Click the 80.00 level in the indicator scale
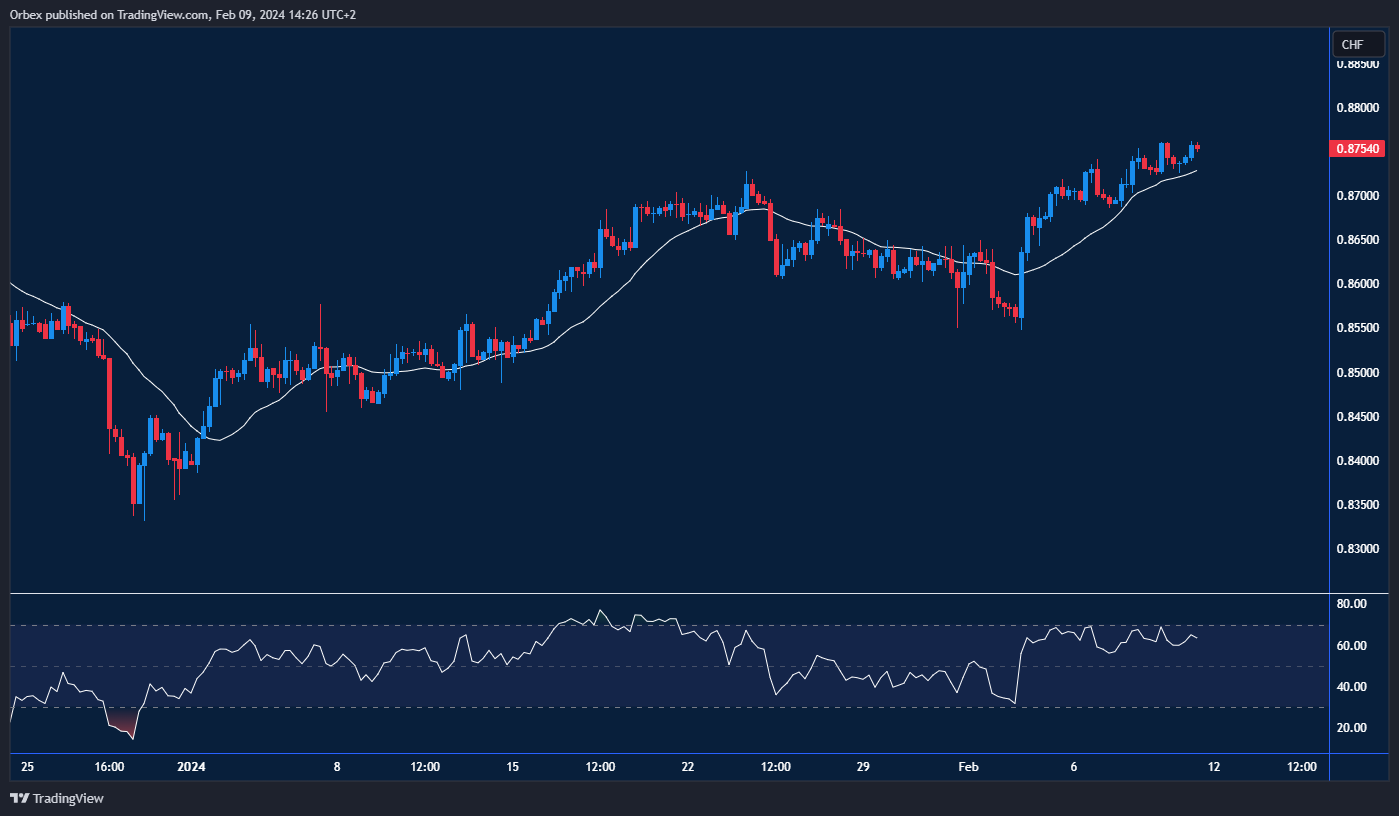The height and width of the screenshot is (816, 1399). pyautogui.click(x=1350, y=603)
